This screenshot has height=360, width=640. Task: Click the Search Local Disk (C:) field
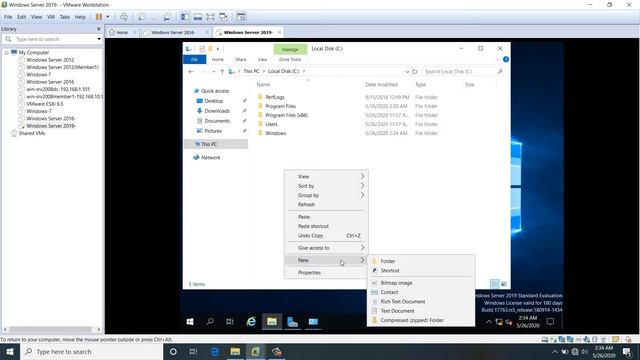pyautogui.click(x=462, y=71)
